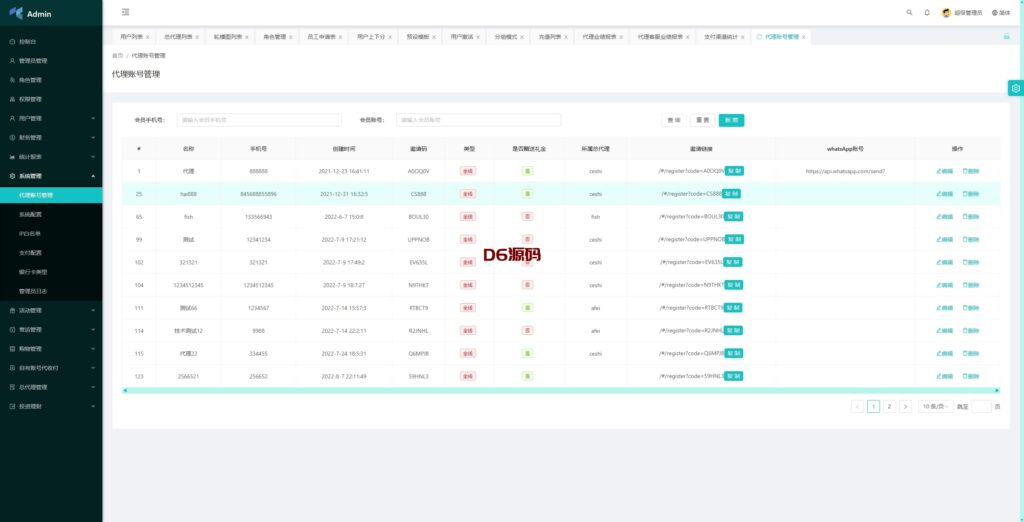
Task: Click the next page arrow
Action: (905, 406)
